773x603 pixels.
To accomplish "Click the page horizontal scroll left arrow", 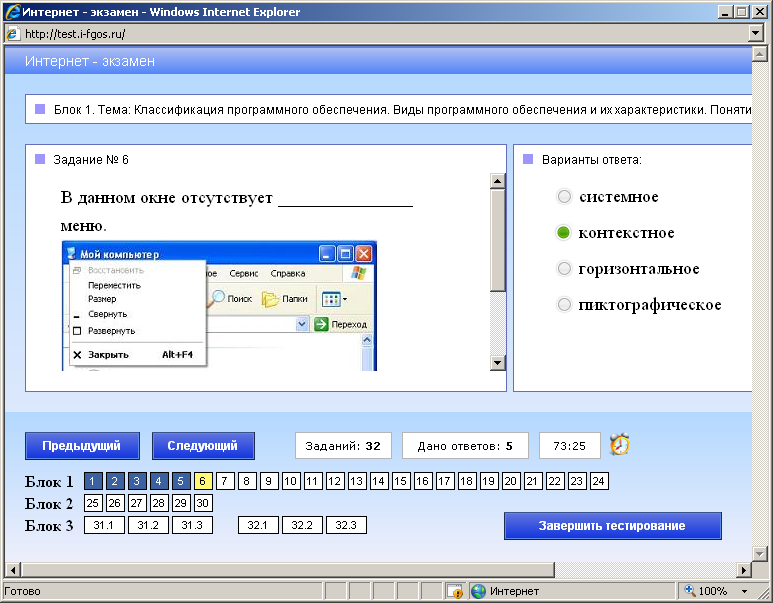I will 13,570.
